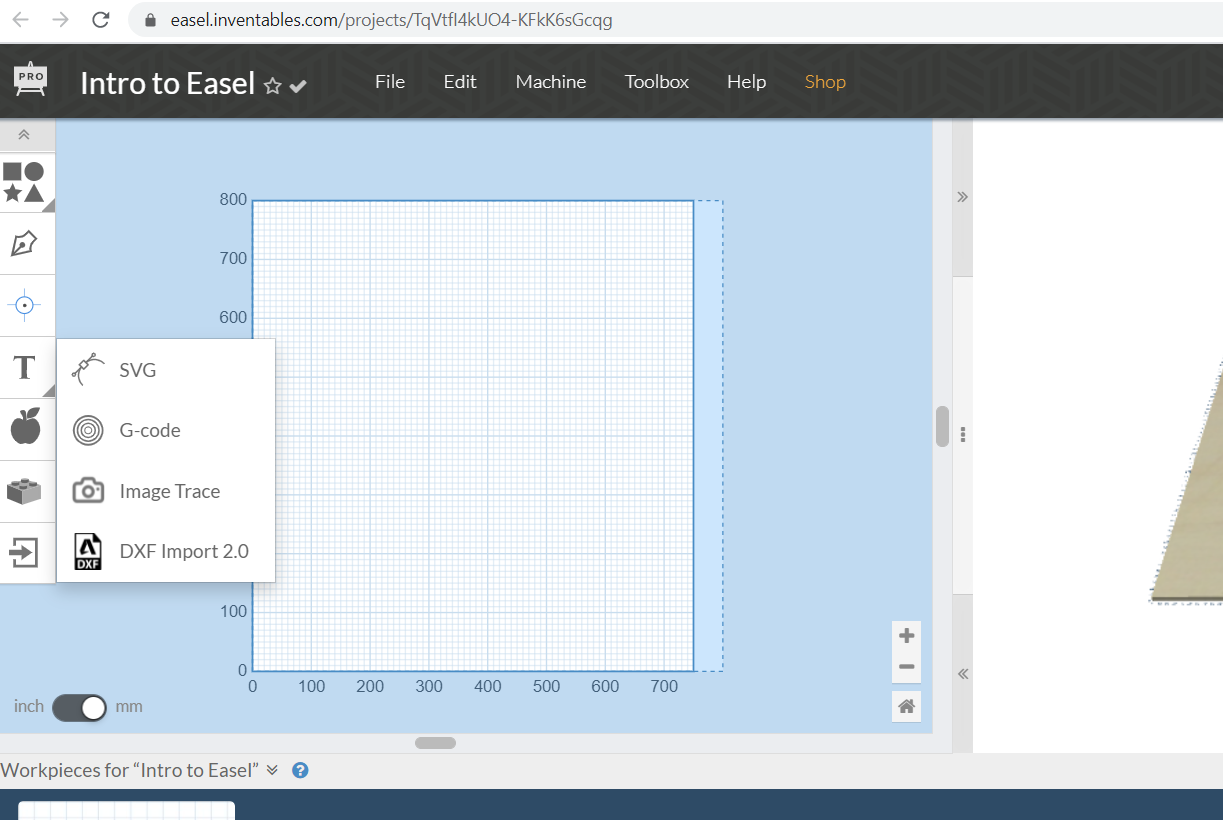This screenshot has width=1223, height=820.
Task: Click the Import arrow tool icon
Action: [x=24, y=552]
